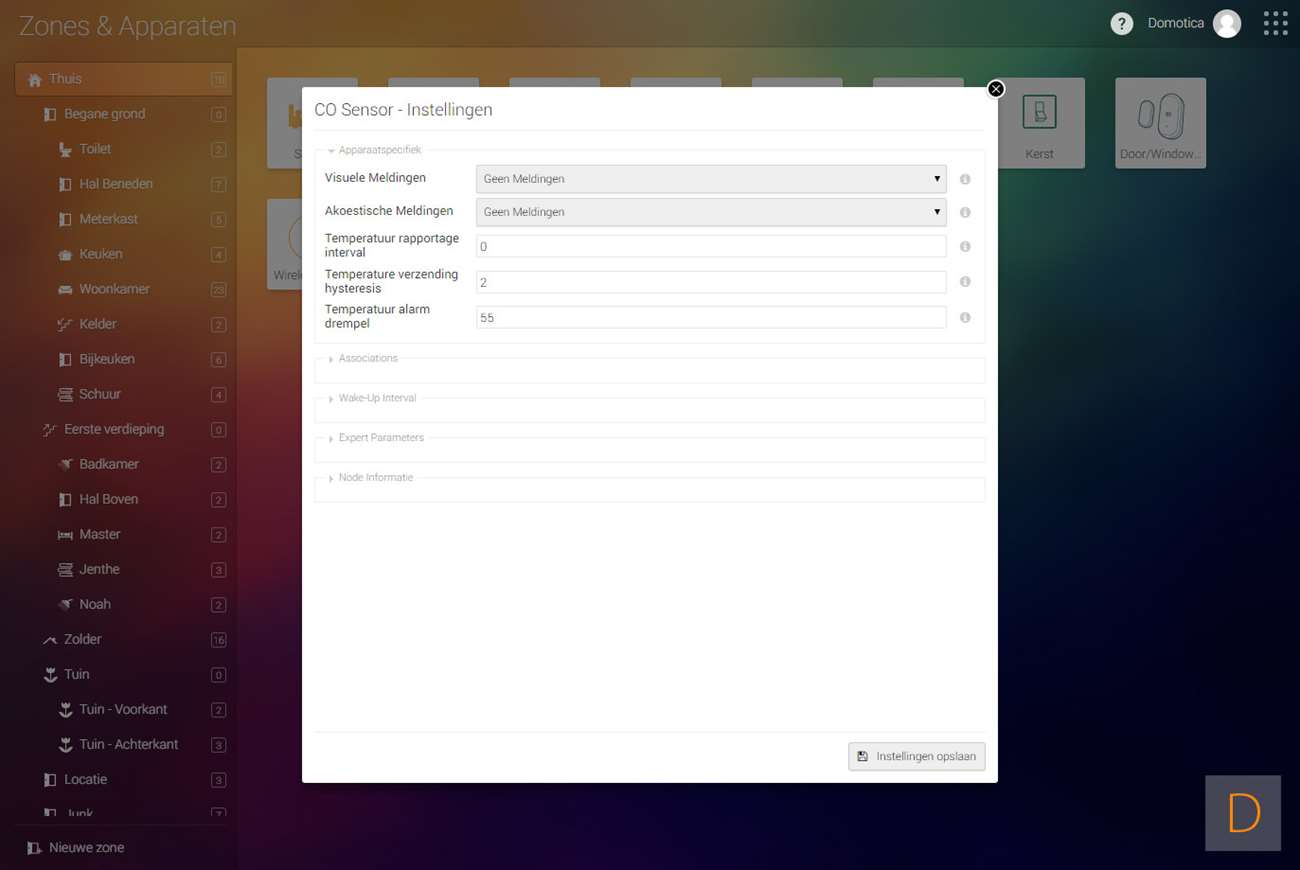The width and height of the screenshot is (1300, 870).
Task: Click the Tuin plant icon
Action: point(50,675)
